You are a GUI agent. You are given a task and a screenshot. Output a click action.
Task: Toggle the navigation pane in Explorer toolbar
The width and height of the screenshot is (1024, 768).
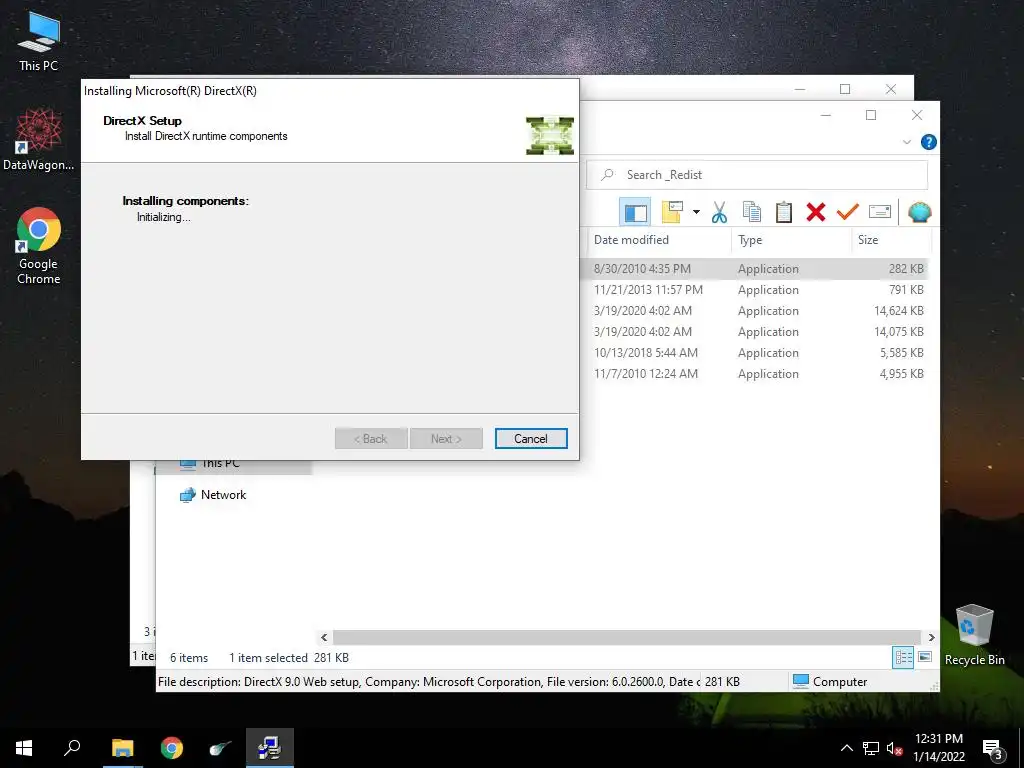(635, 212)
